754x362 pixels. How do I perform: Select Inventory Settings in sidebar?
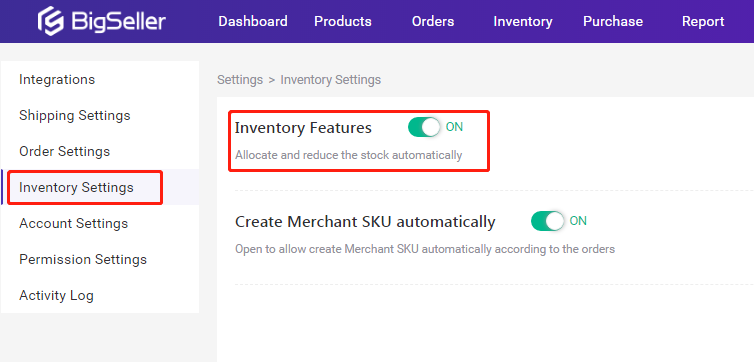[x=76, y=187]
